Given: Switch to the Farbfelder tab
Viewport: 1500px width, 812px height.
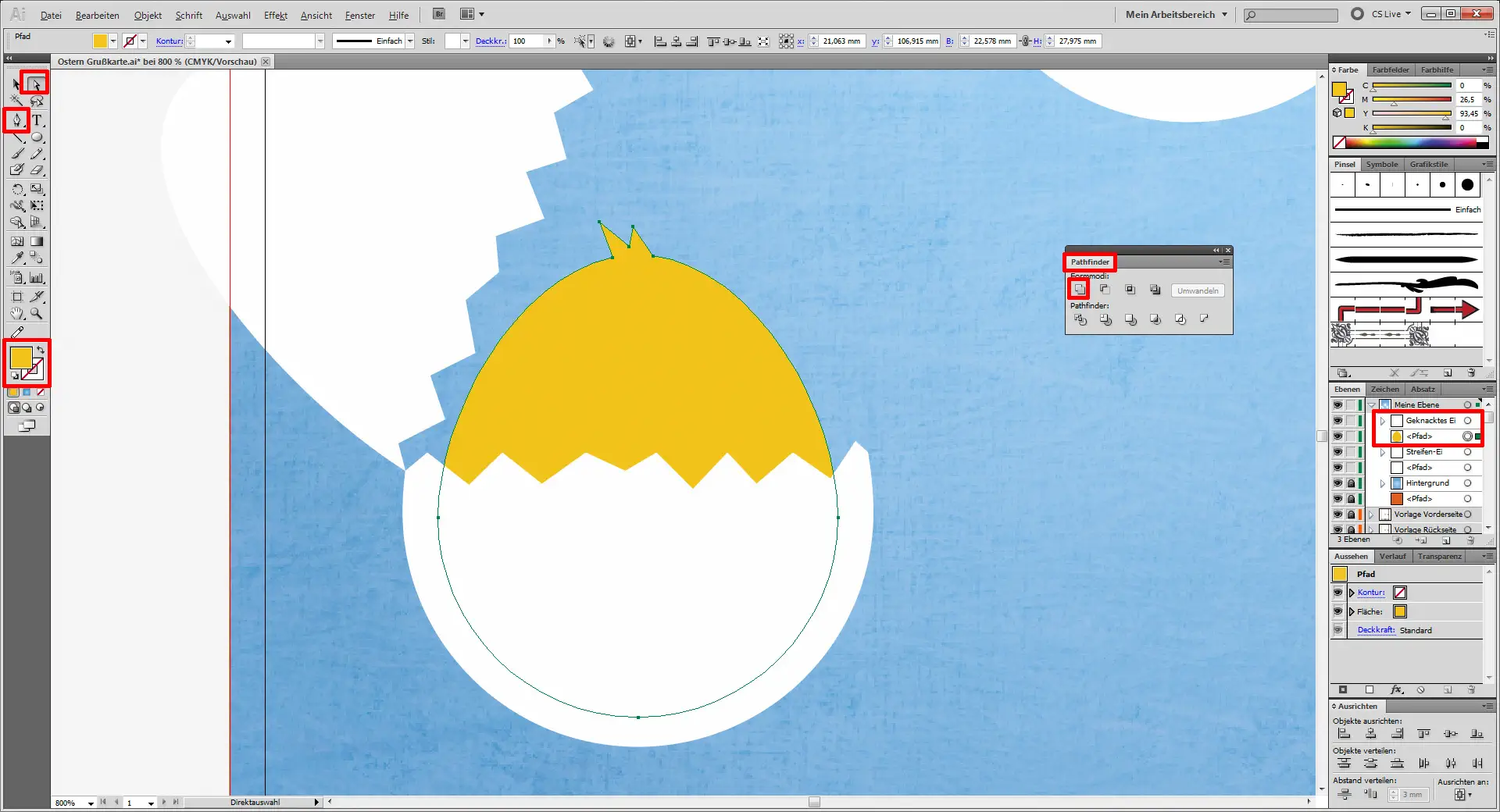Looking at the screenshot, I should pos(1391,70).
